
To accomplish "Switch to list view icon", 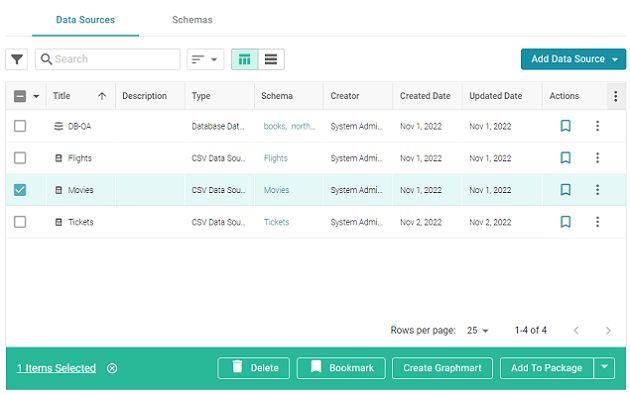I will 271,59.
